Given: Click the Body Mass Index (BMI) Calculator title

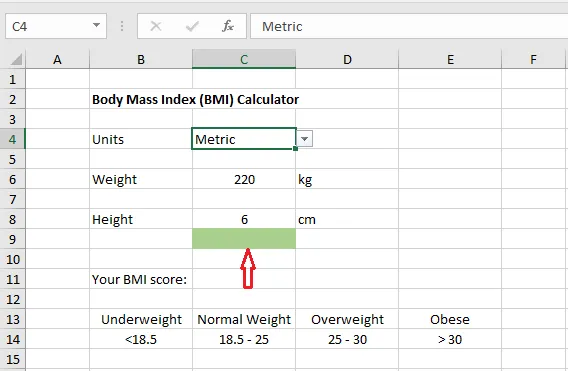Looking at the screenshot, I should point(195,99).
